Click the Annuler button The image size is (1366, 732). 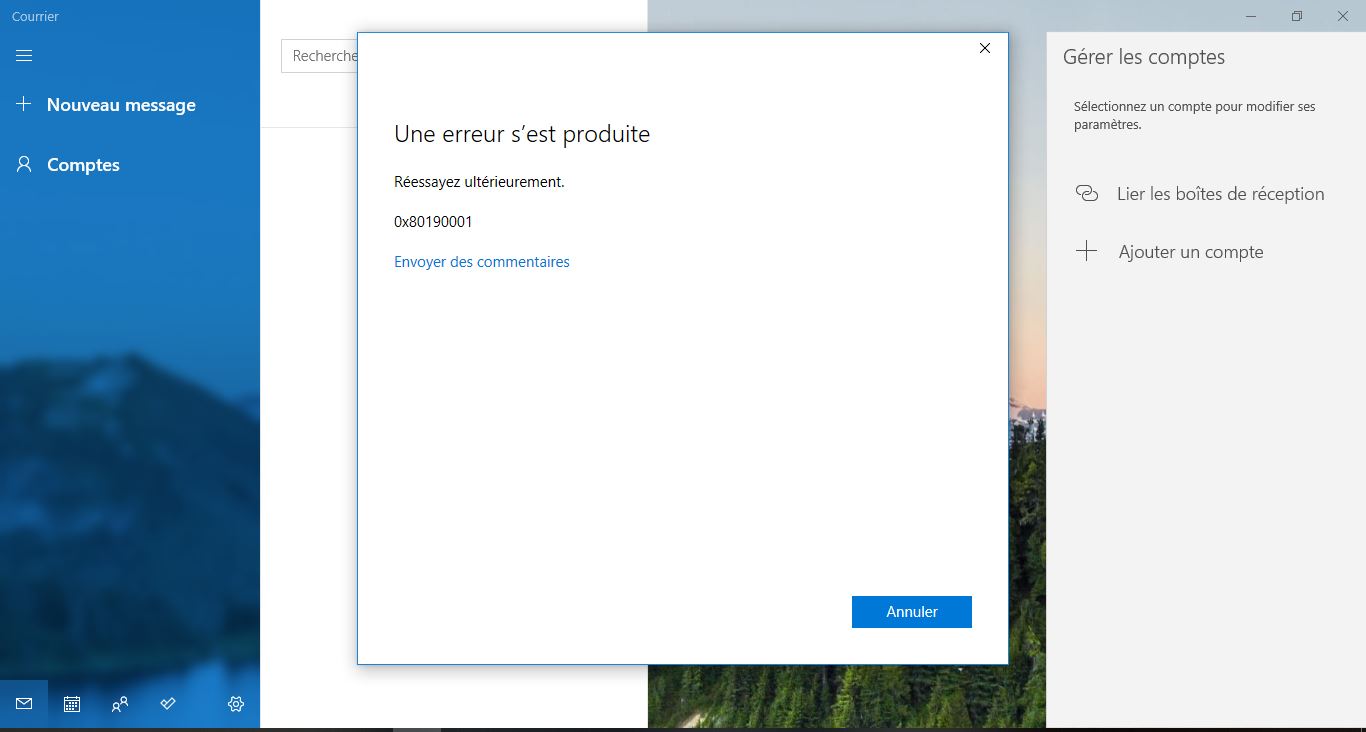coord(912,612)
